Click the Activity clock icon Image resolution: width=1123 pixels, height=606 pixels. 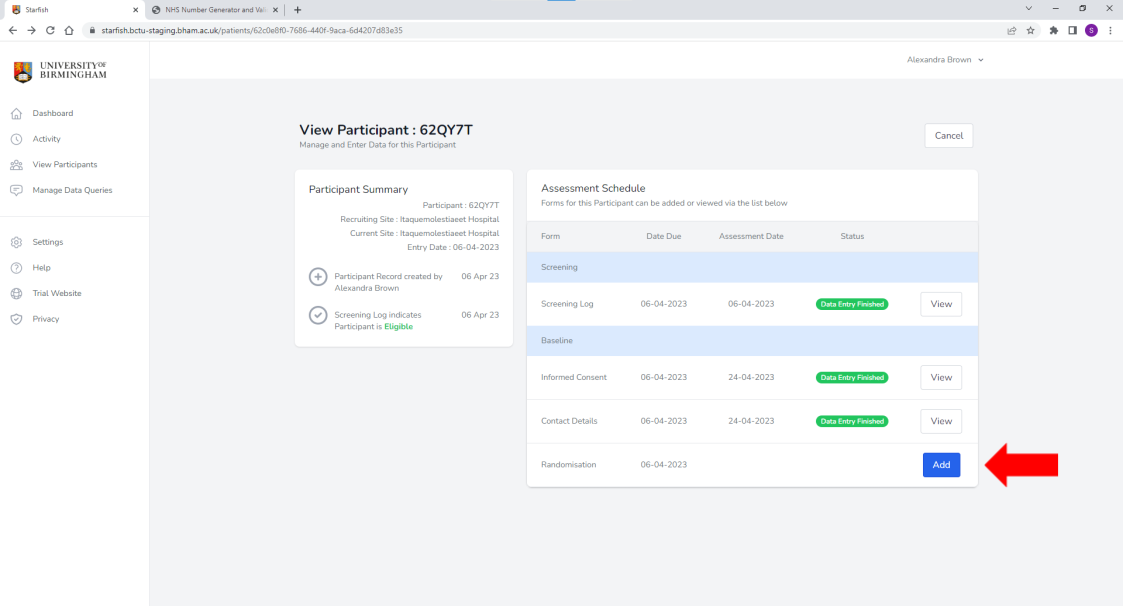click(16, 139)
